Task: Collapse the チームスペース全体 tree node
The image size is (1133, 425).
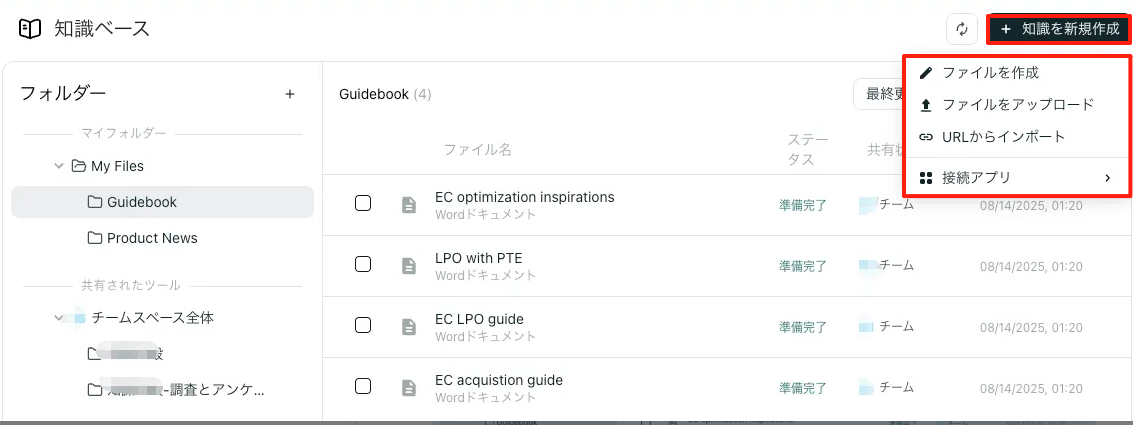Action: click(59, 318)
